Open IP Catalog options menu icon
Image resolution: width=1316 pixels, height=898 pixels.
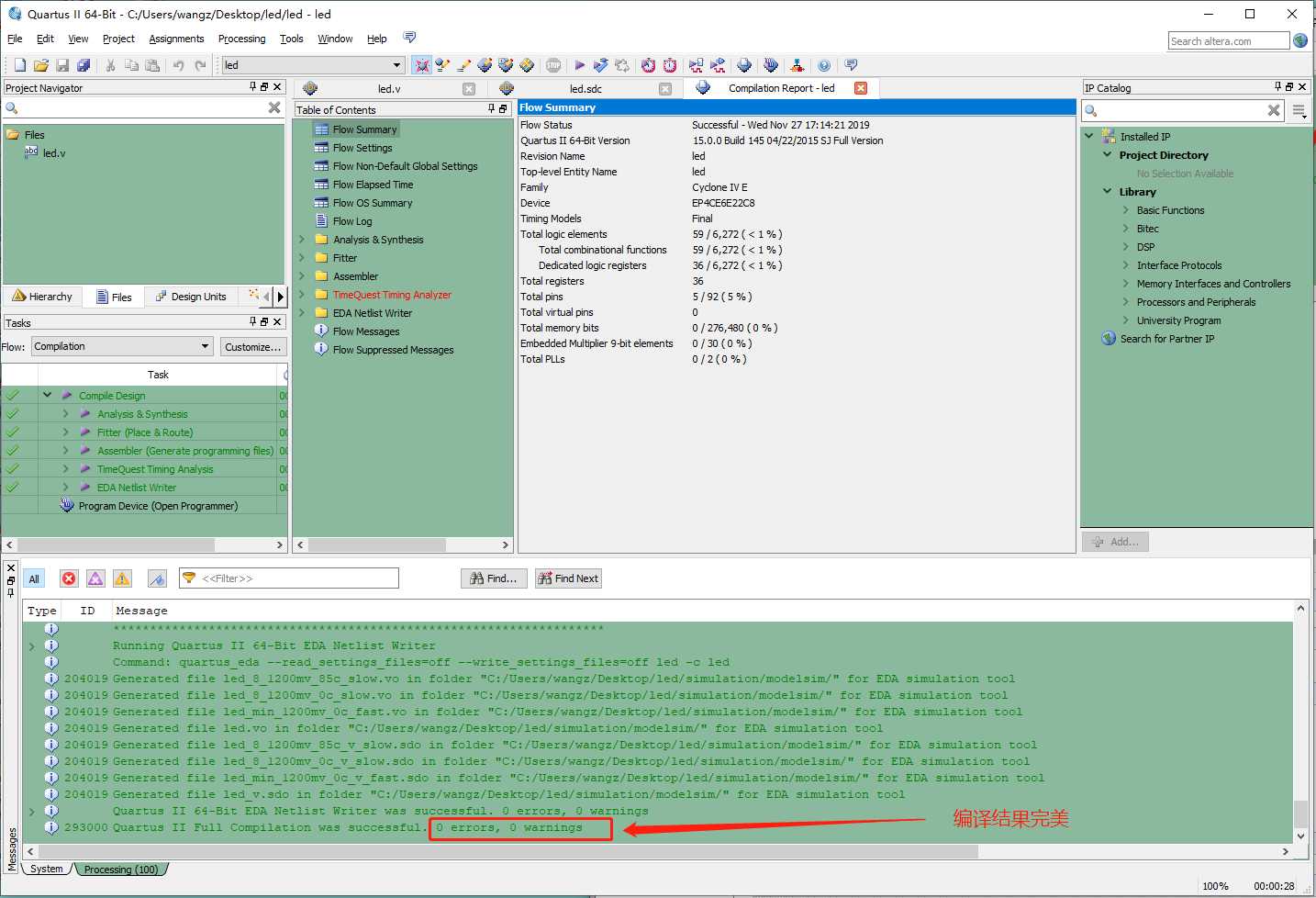1299,110
